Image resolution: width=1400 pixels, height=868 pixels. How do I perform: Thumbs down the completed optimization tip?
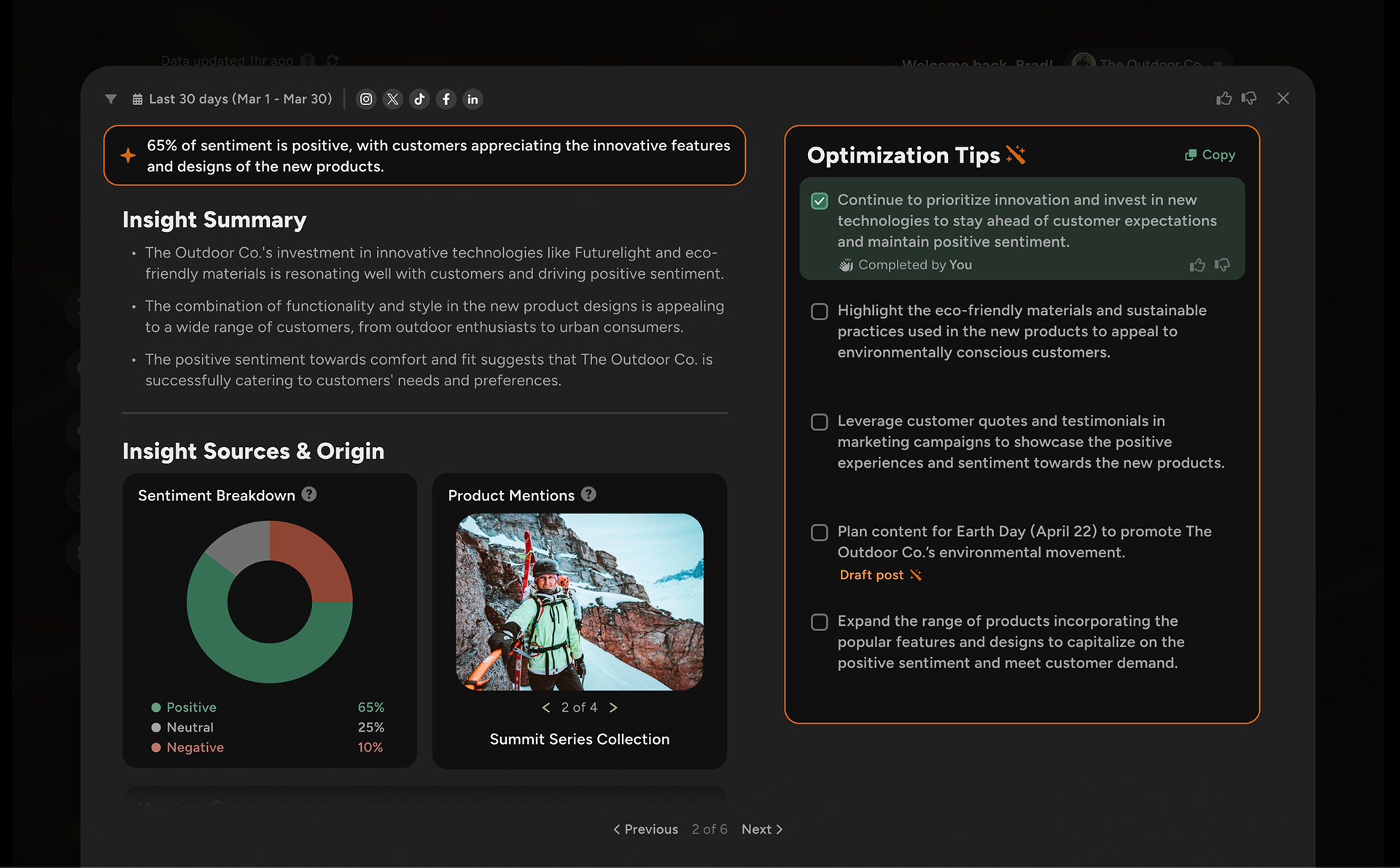pos(1223,265)
